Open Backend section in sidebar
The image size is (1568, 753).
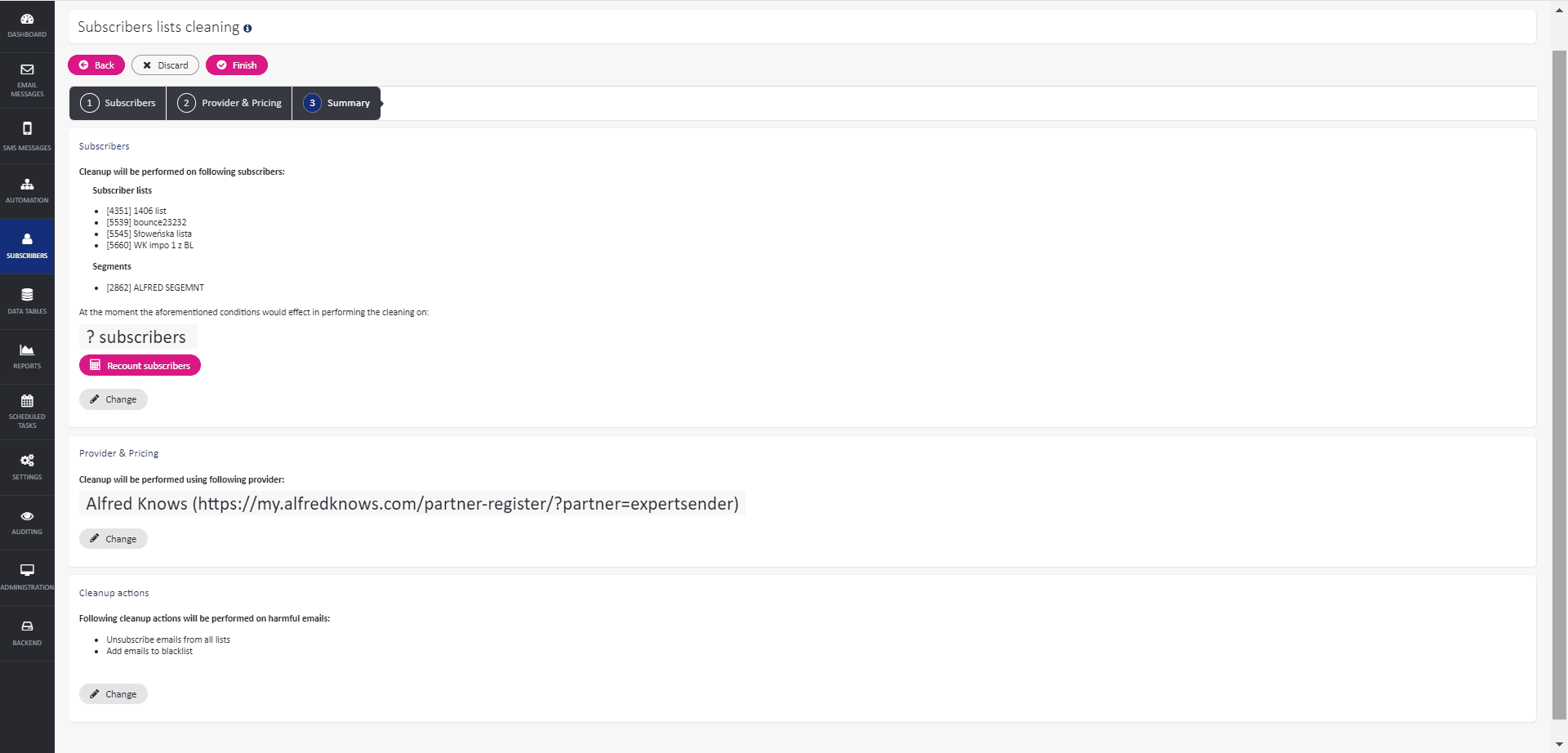[27, 627]
